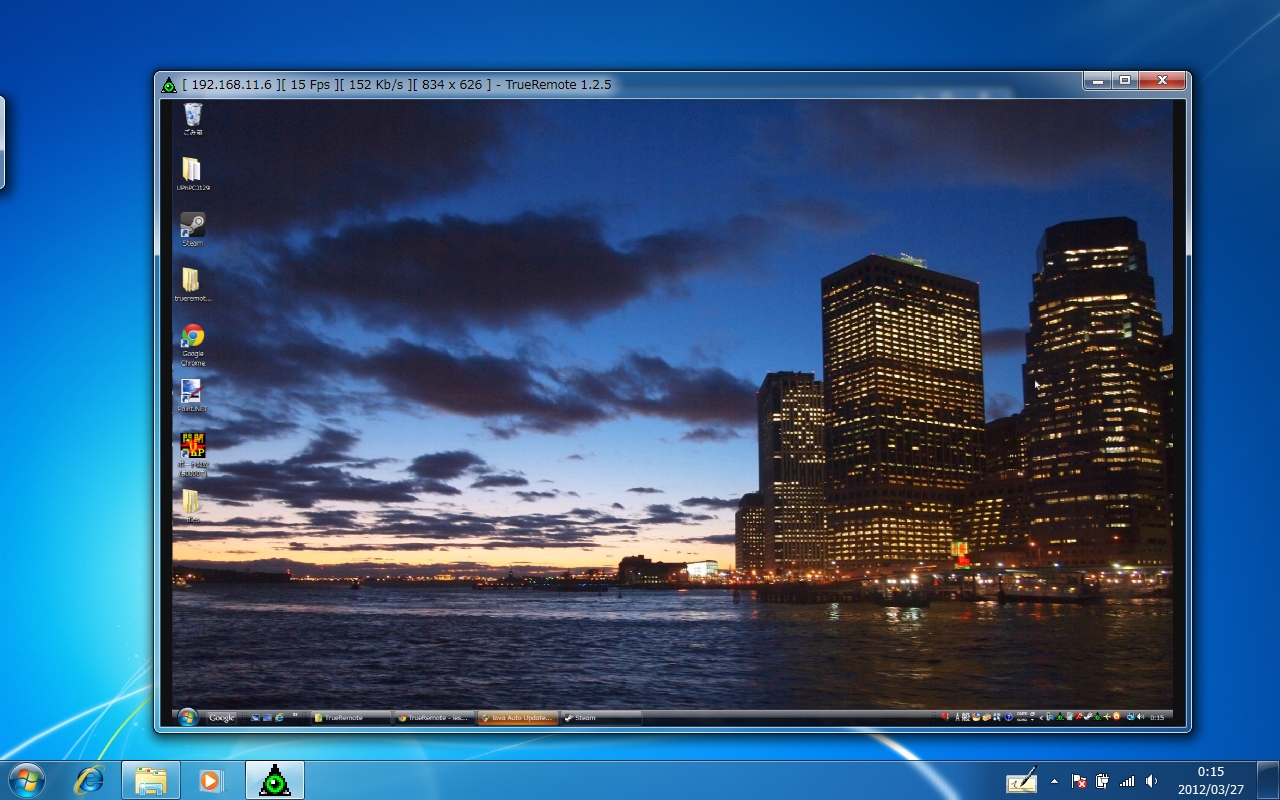Open Internet Explorer from host taskbar
The image size is (1280, 800).
(x=89, y=780)
